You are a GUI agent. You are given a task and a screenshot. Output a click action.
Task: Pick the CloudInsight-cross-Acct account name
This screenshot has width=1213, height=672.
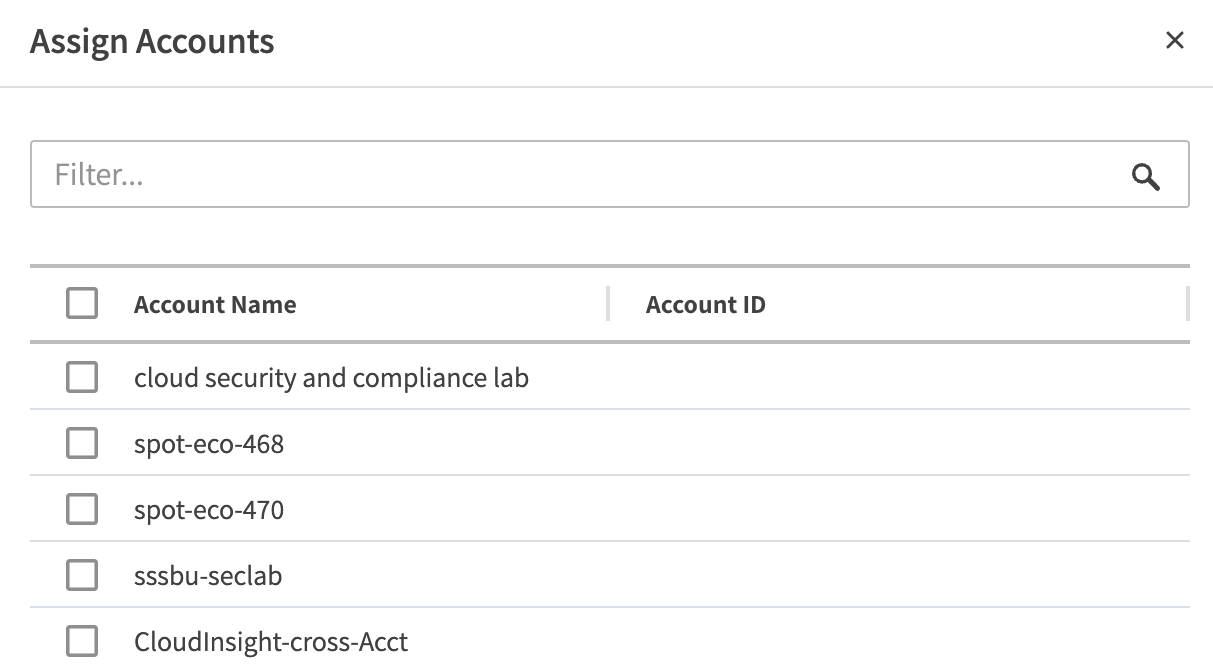tap(271, 642)
